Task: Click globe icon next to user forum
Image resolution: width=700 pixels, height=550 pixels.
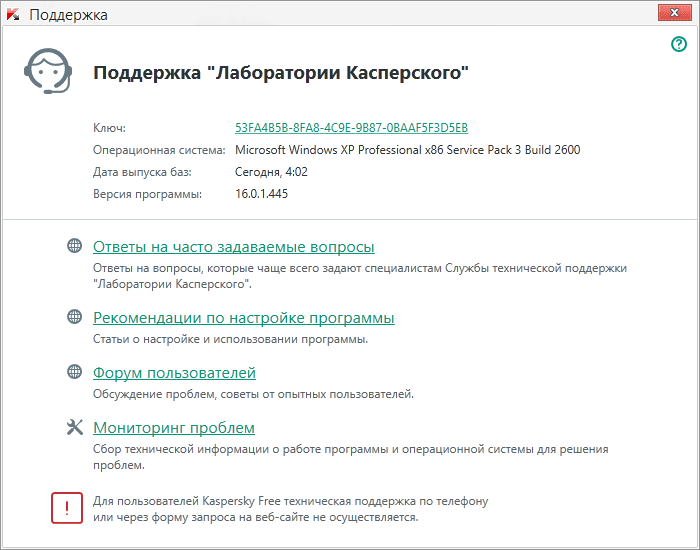Action: [75, 371]
